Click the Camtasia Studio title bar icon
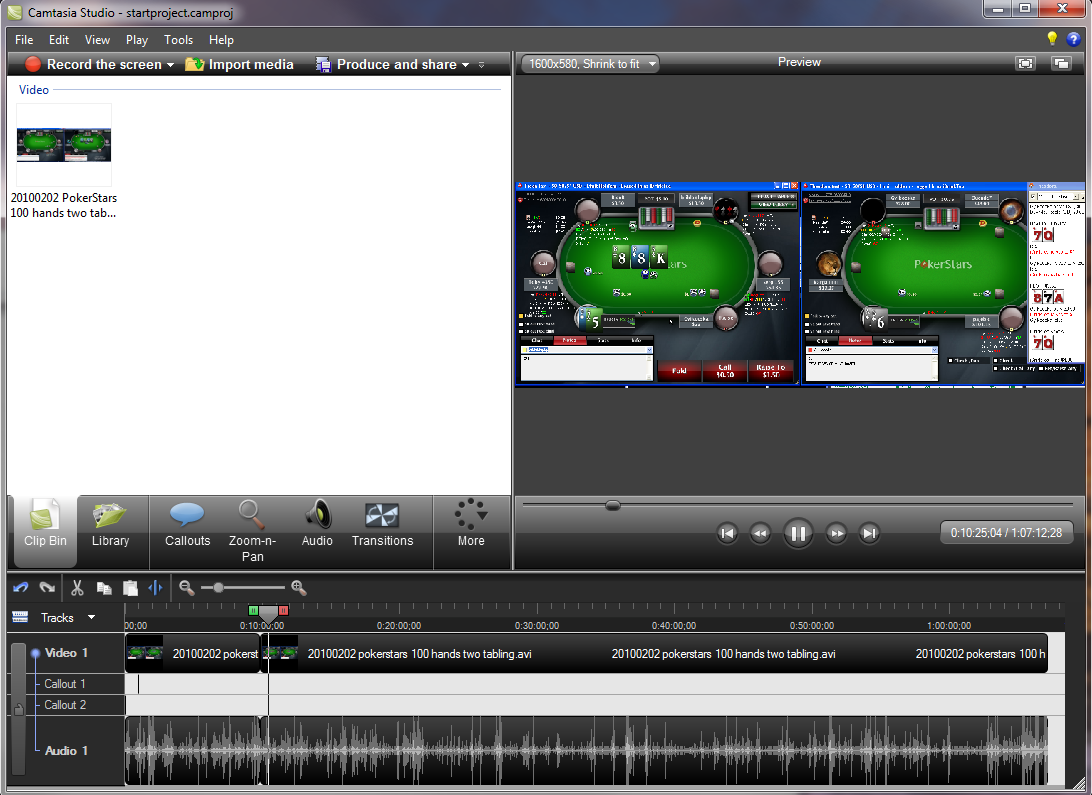This screenshot has height=795, width=1092. click(x=15, y=13)
